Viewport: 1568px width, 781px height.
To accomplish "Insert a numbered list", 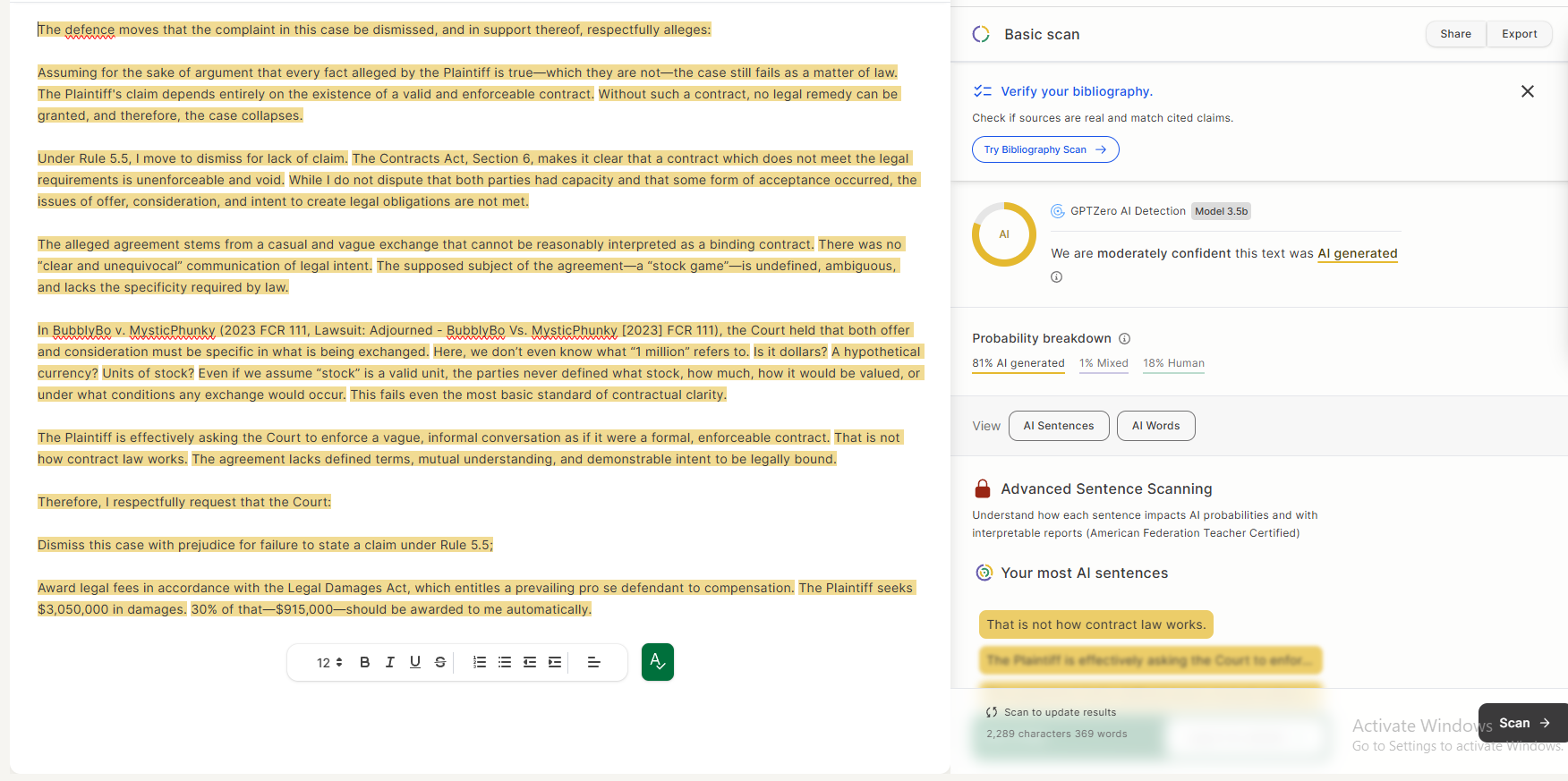I will (x=480, y=662).
